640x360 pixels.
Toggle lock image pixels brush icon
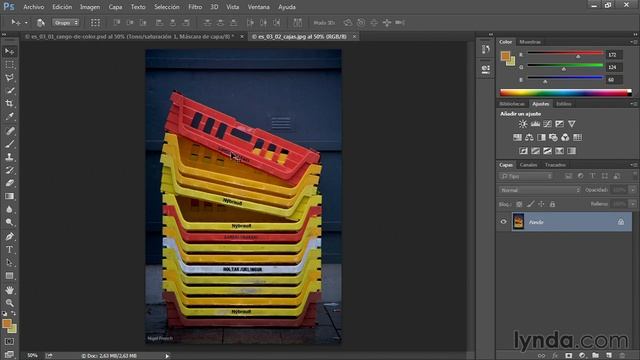(x=530, y=204)
